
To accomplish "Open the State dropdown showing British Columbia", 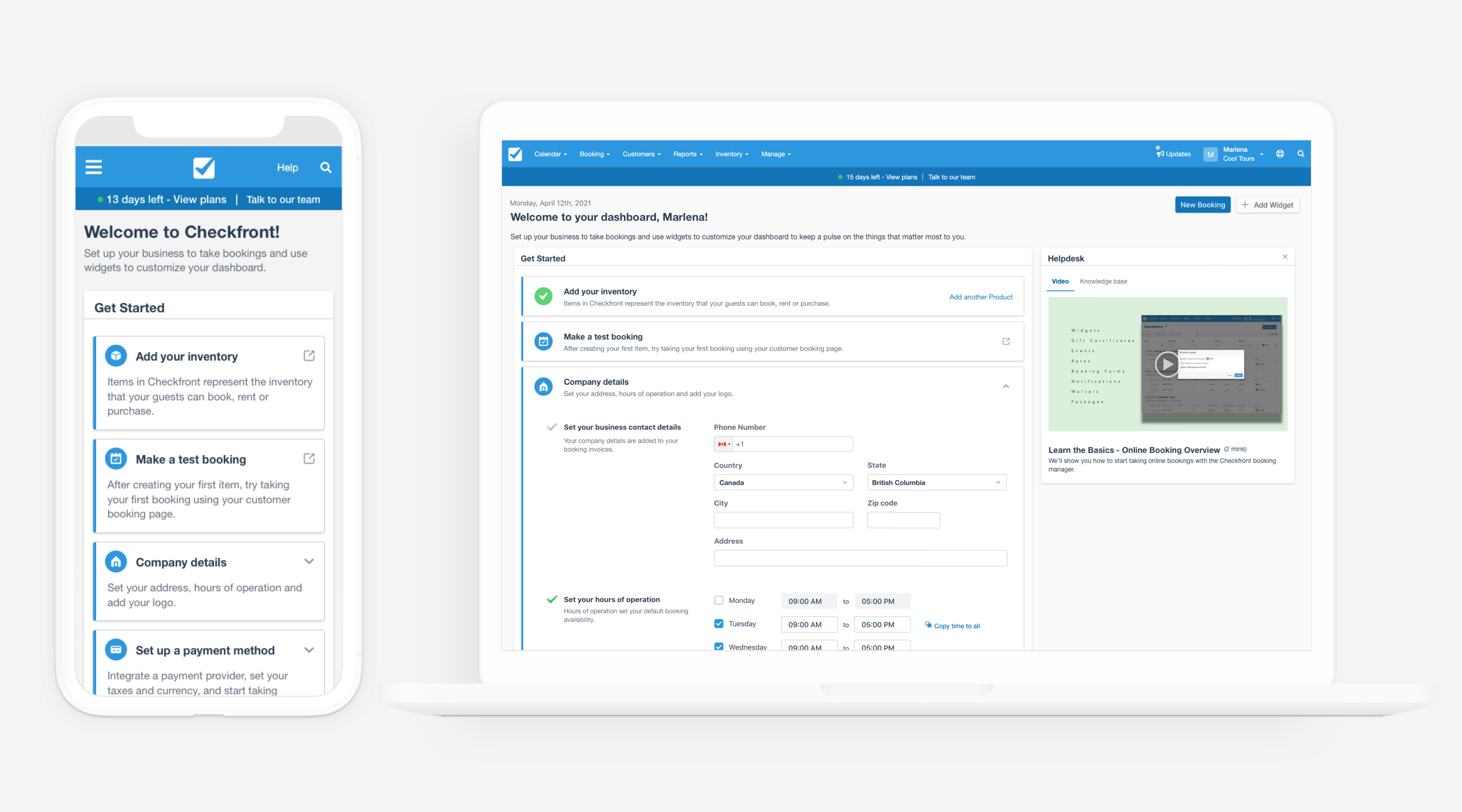I will click(936, 482).
